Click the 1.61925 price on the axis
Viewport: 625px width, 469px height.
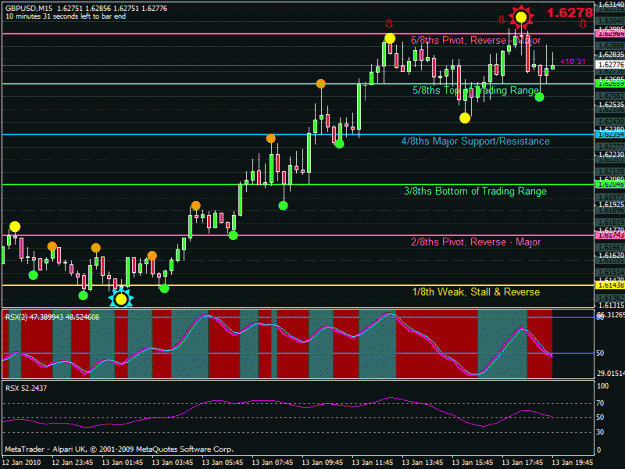point(611,205)
